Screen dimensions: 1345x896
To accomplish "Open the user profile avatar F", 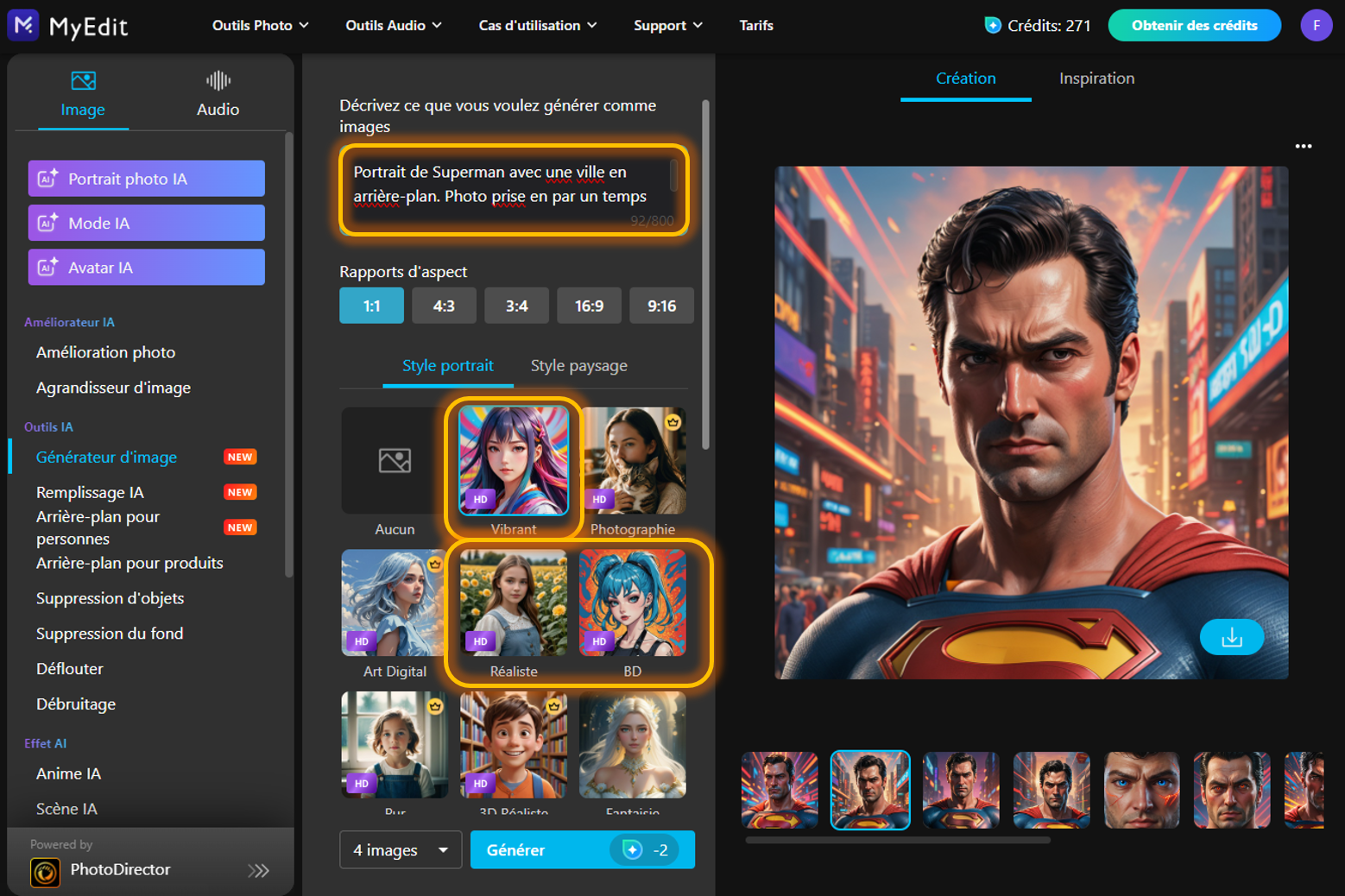I will click(1316, 26).
